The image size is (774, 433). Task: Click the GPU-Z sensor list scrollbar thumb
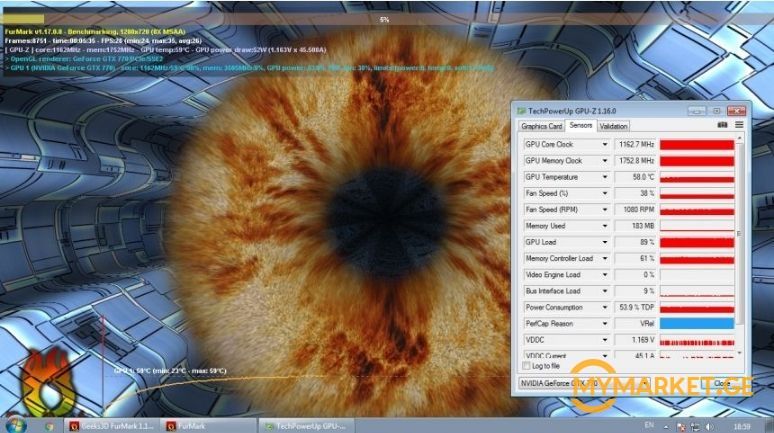[x=739, y=234]
